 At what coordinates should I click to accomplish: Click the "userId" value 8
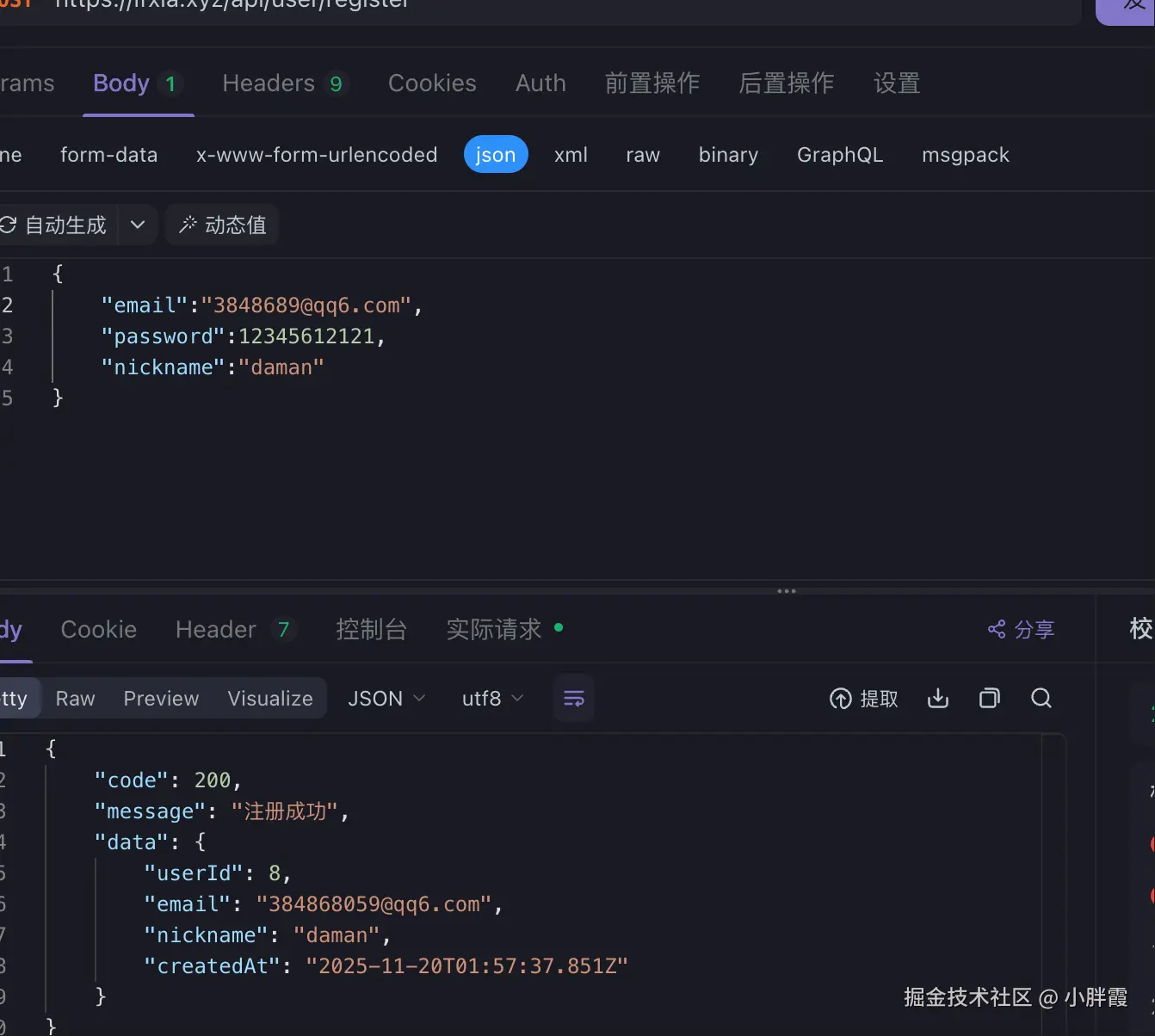click(x=275, y=873)
